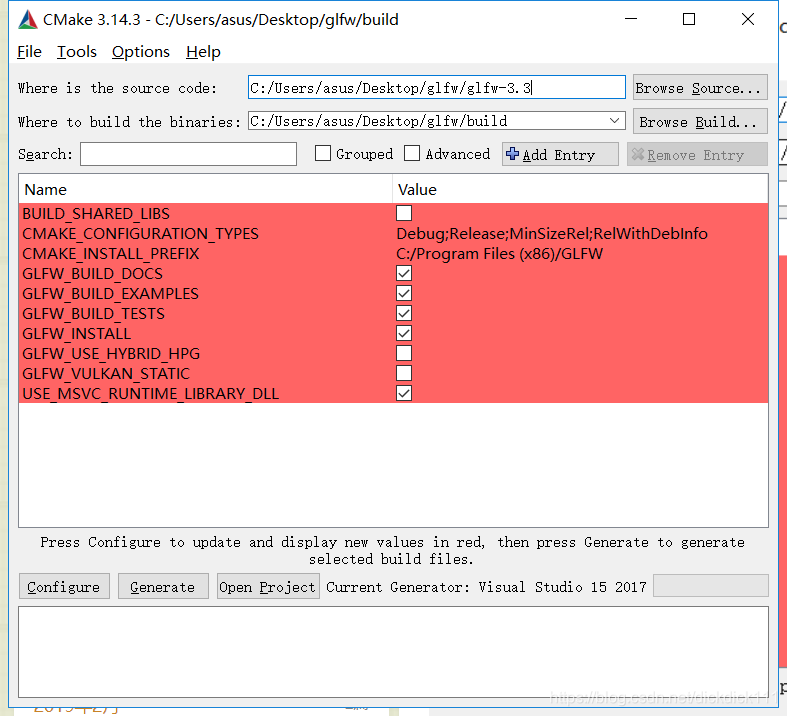This screenshot has width=787, height=716.
Task: Select the CMAKE_INSTALL_PREFIX row name
Action: click(x=111, y=254)
